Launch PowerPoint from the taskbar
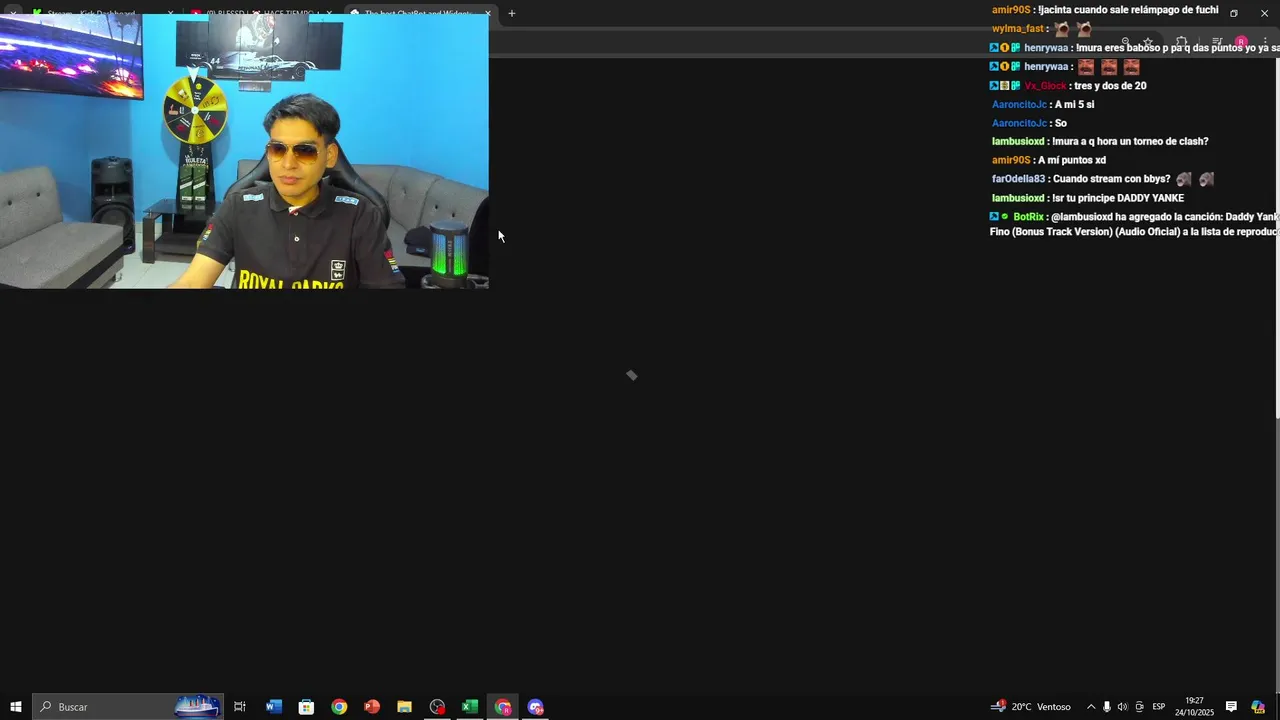The image size is (1280, 720). 372,707
